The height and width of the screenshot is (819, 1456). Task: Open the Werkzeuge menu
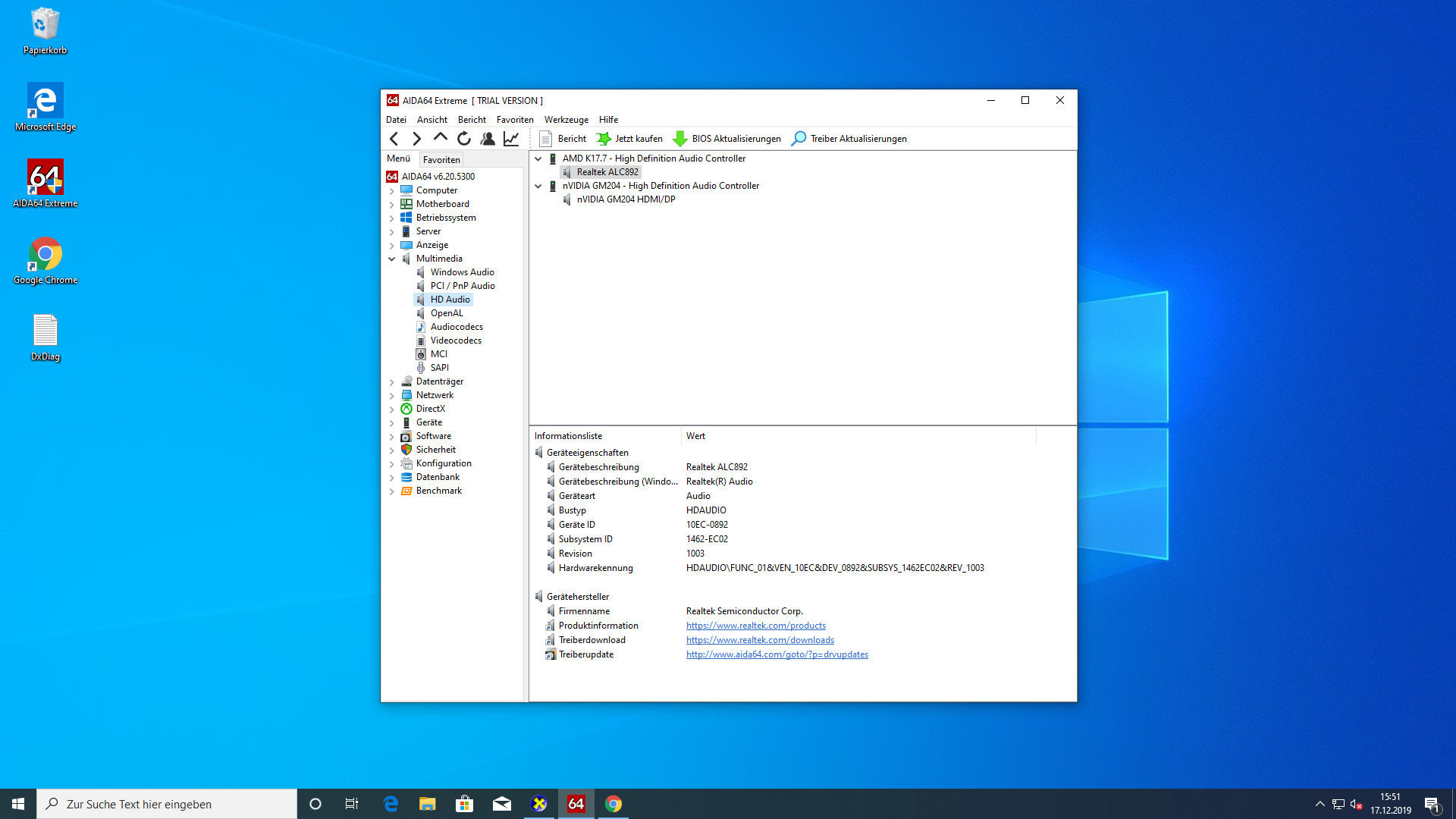[566, 120]
